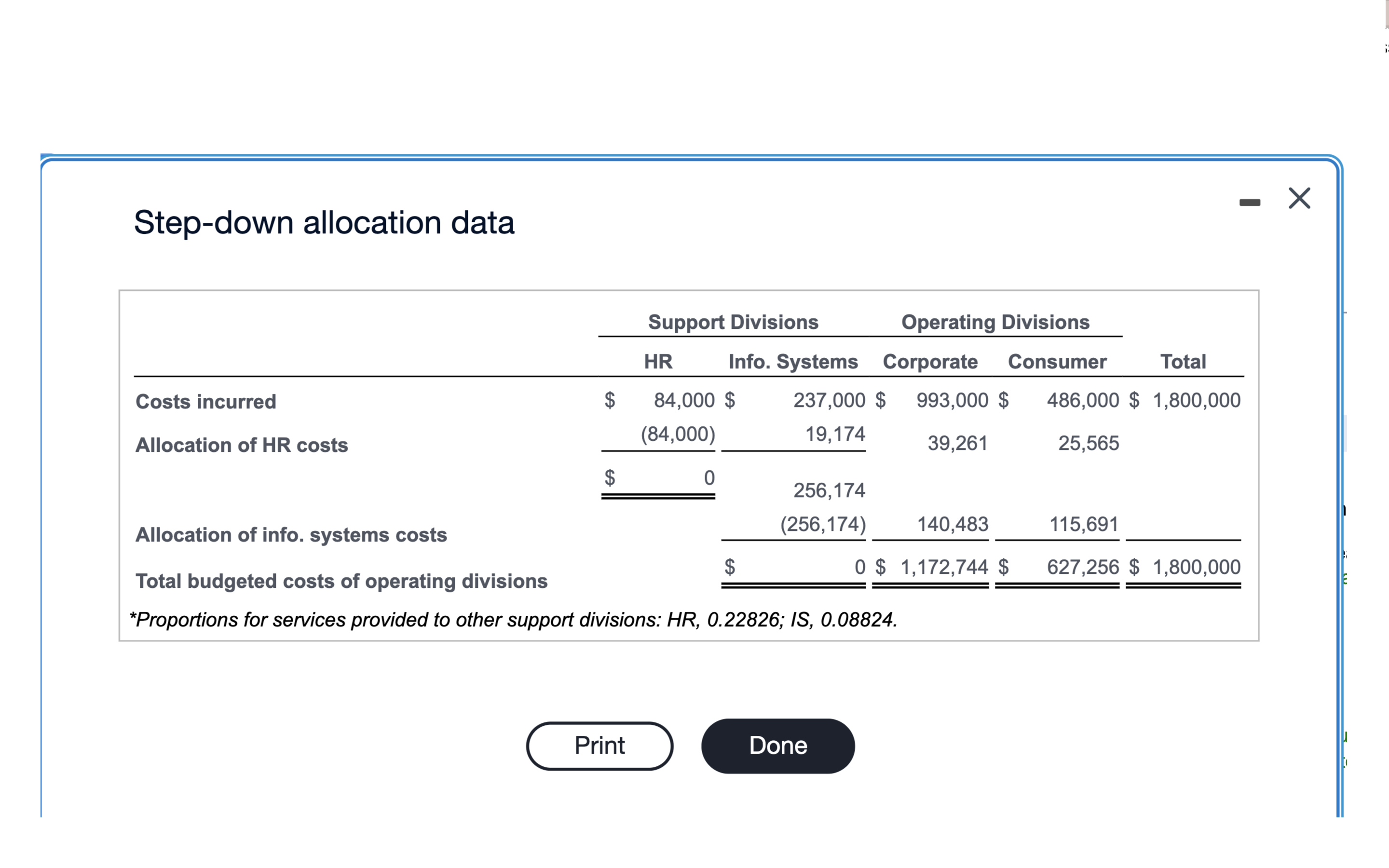Screen dimensions: 1389x868
Task: Click the Print button
Action: click(599, 745)
